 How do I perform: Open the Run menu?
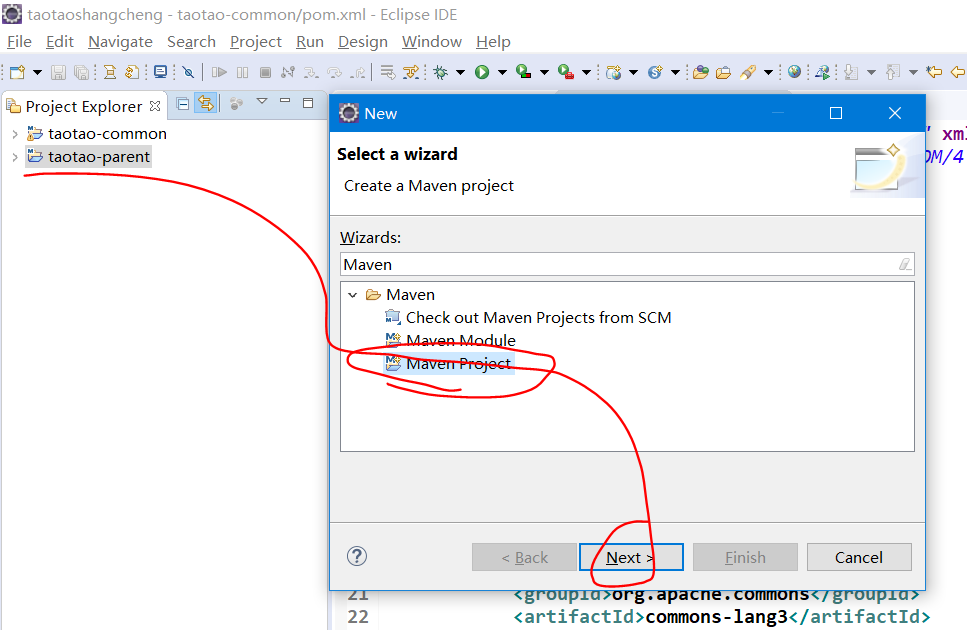tap(310, 42)
